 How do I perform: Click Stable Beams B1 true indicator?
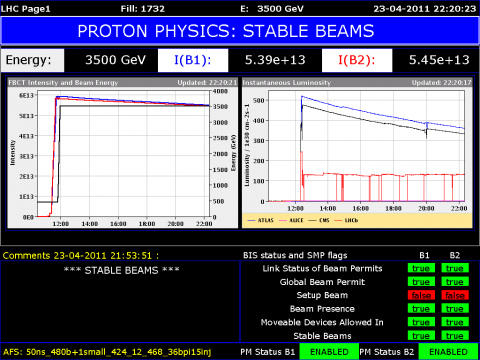coord(421,335)
